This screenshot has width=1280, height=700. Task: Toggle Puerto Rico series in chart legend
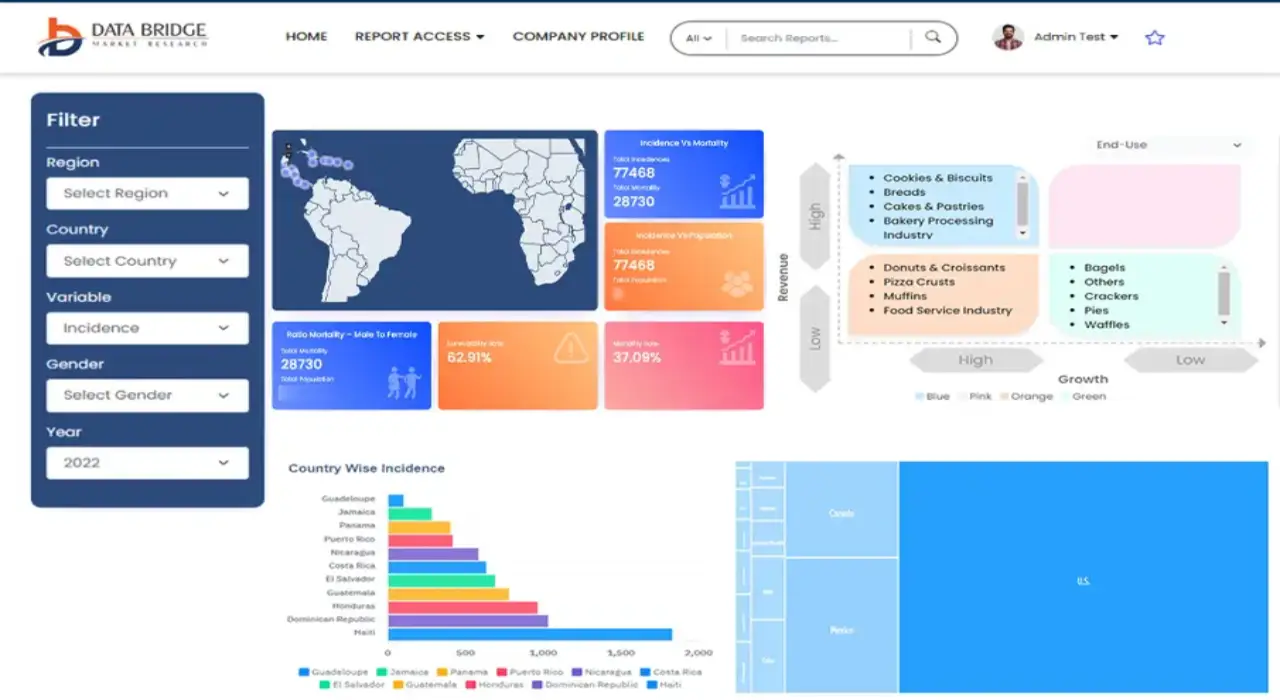tap(531, 672)
